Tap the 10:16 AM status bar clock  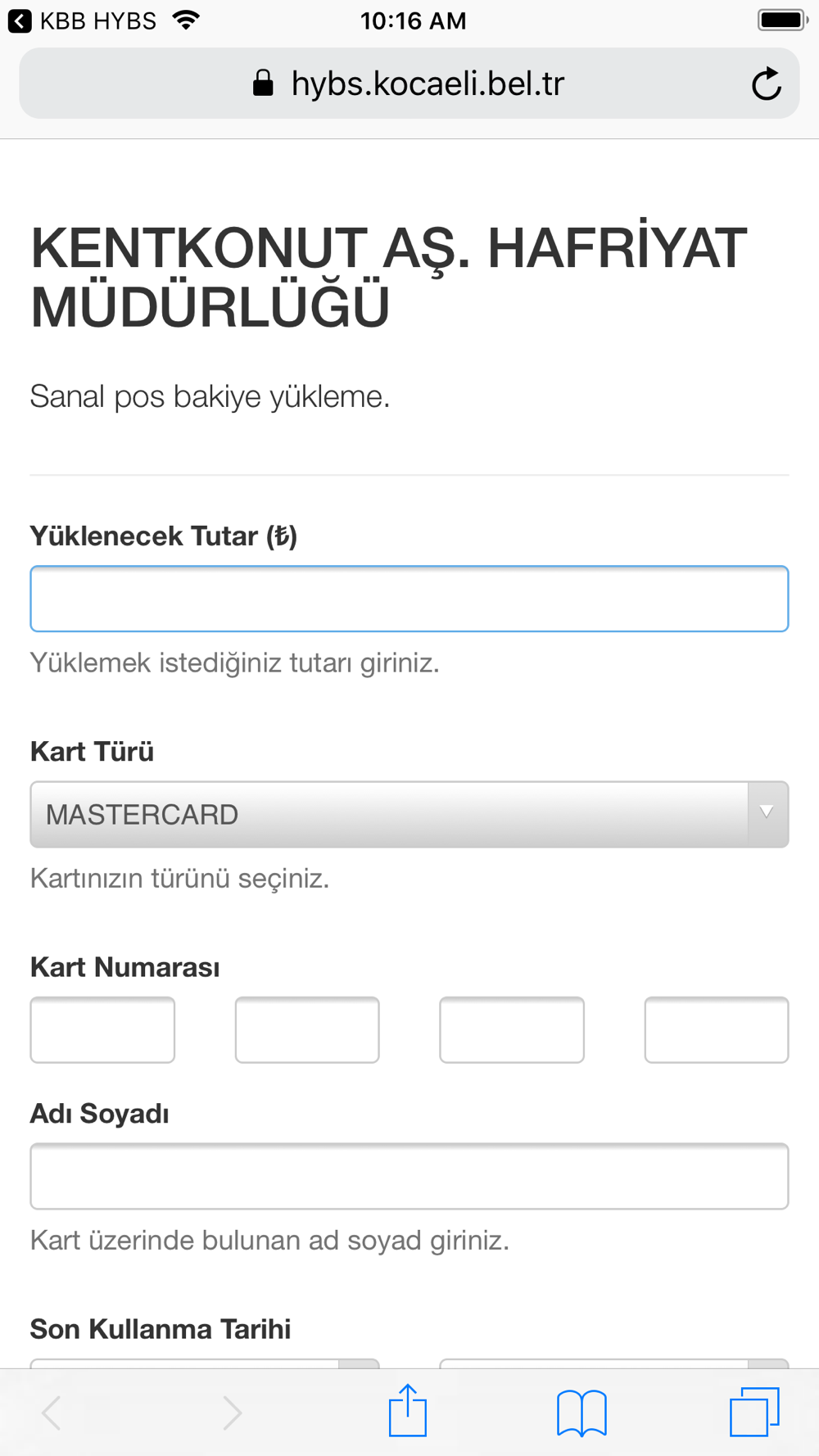click(413, 20)
